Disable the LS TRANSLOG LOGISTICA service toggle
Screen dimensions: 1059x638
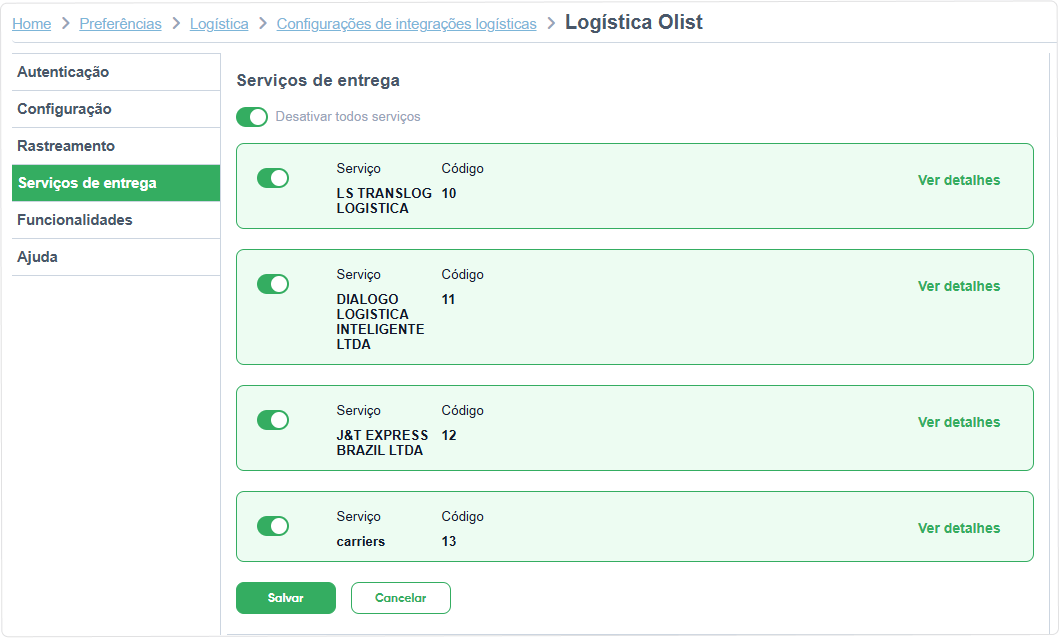click(x=273, y=178)
